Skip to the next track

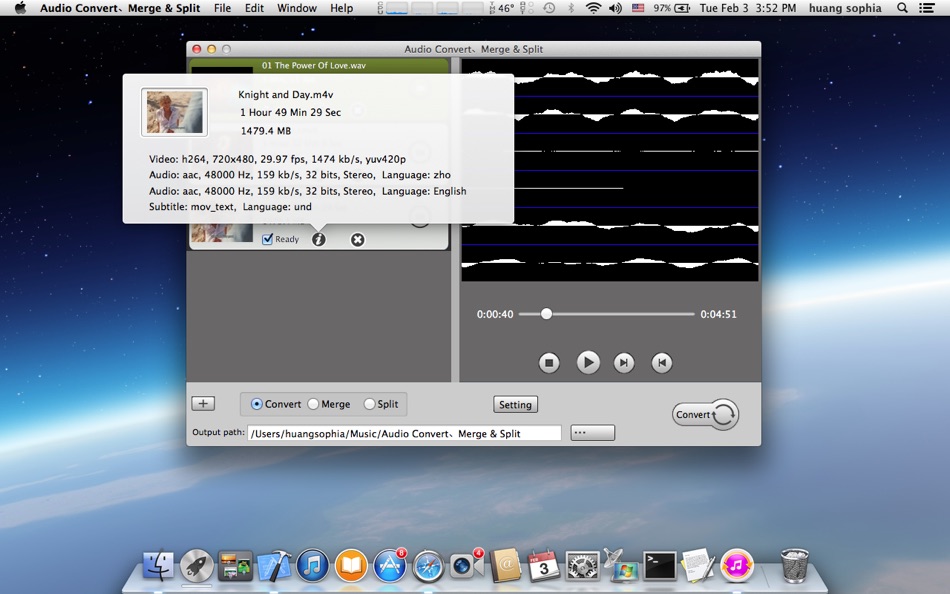click(x=623, y=362)
